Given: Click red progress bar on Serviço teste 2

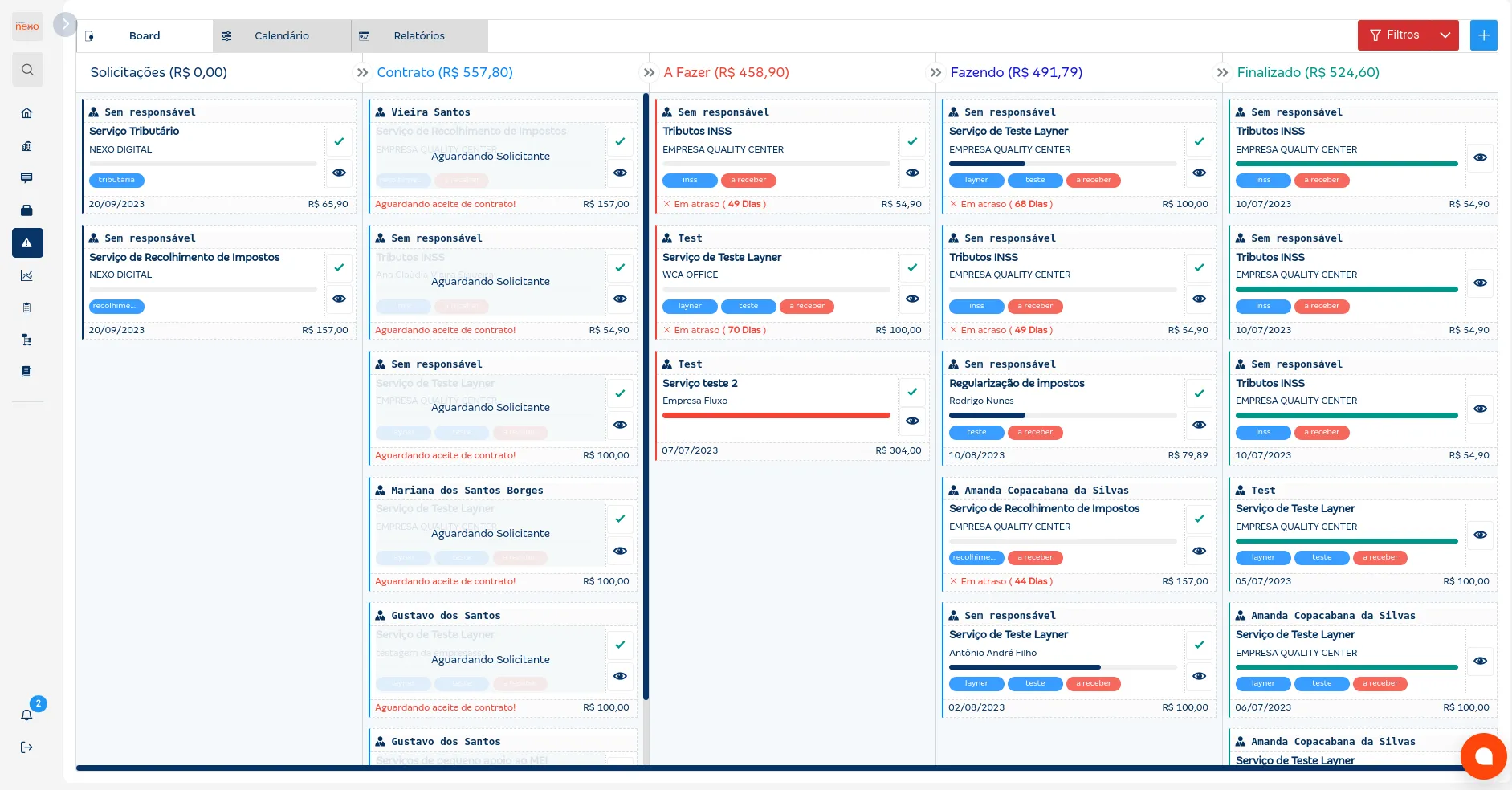Looking at the screenshot, I should click(x=776, y=415).
